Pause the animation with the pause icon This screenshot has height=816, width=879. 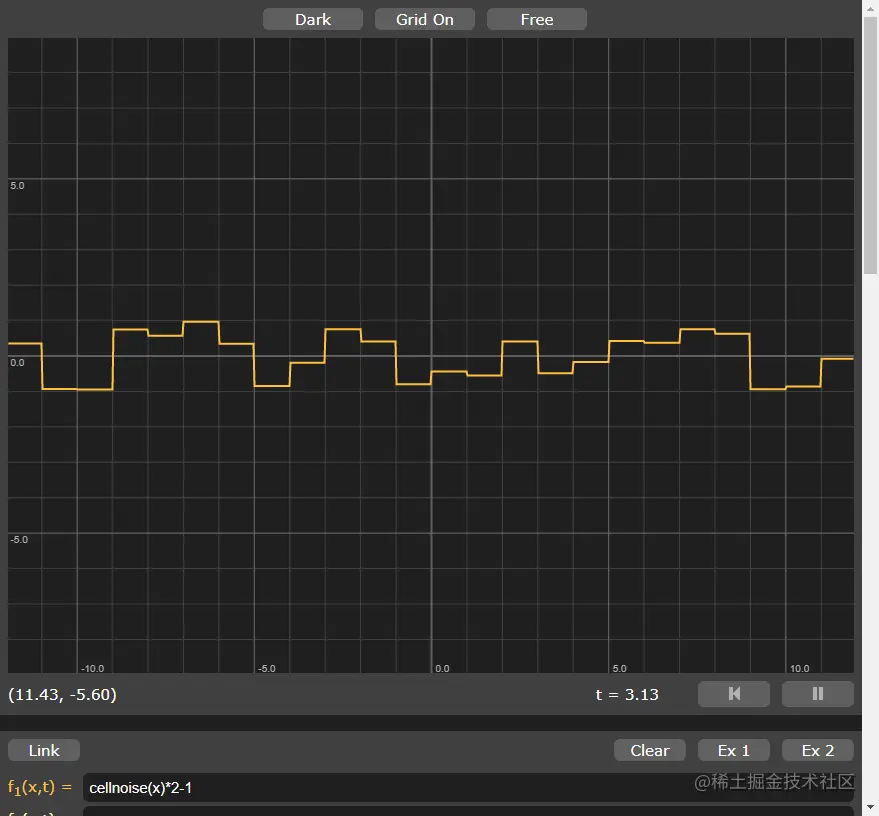pyautogui.click(x=818, y=694)
